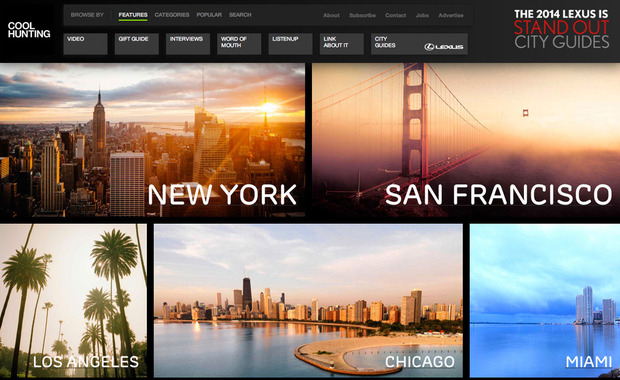Open the Link About It tile
This screenshot has height=380, width=620.
(x=342, y=44)
